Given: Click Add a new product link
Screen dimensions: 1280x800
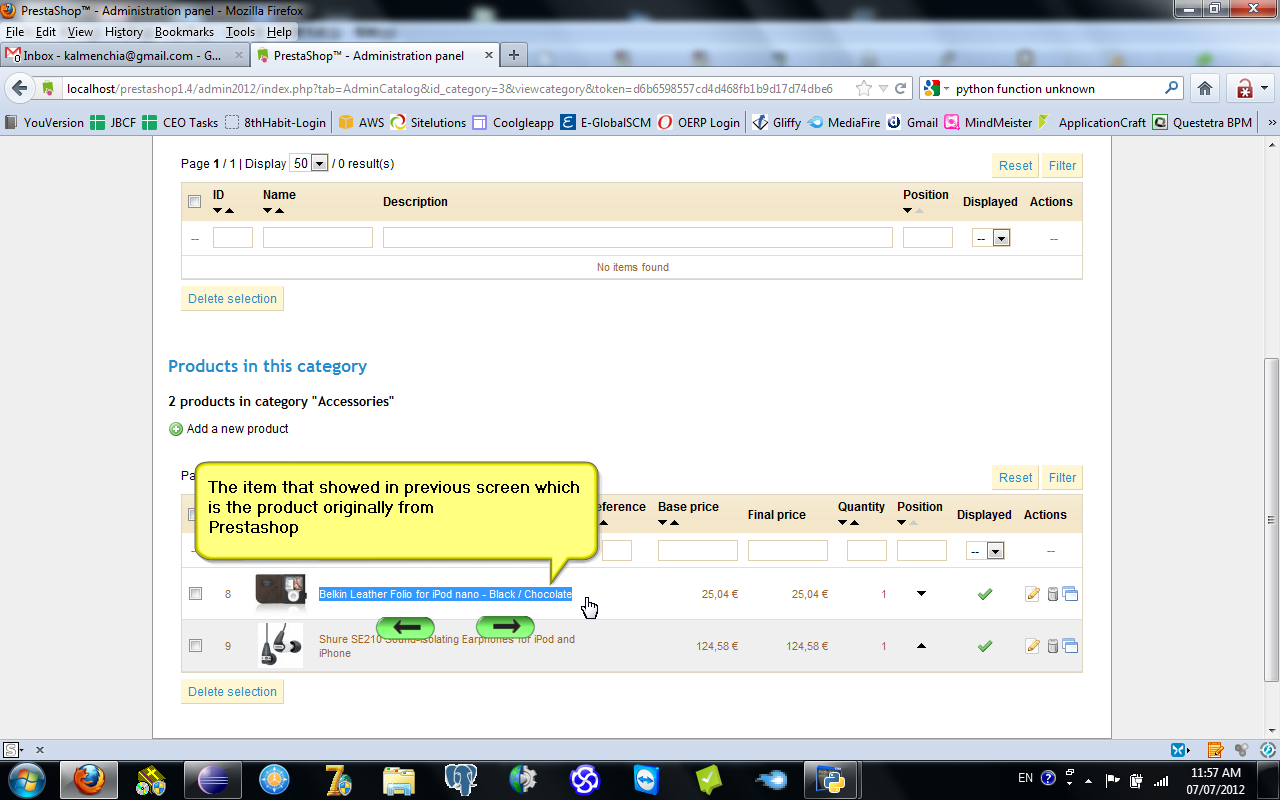Looking at the screenshot, I should (x=237, y=429).
